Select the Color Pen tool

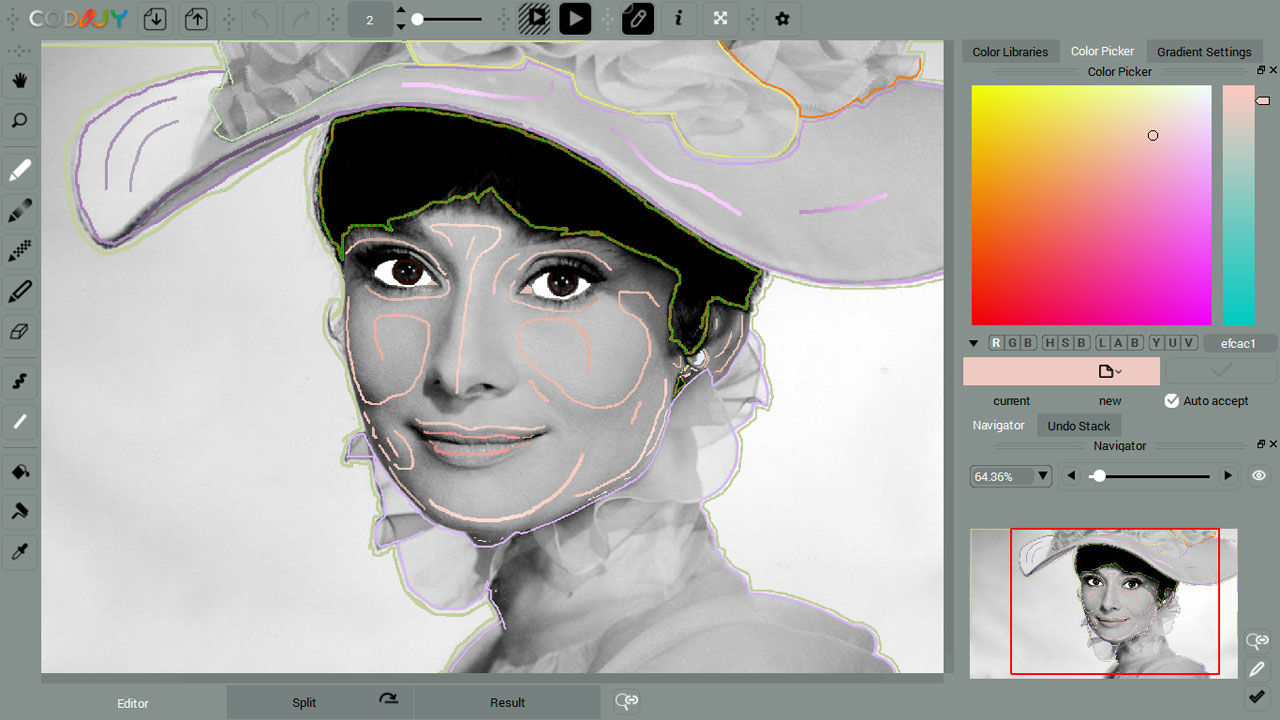tap(20, 170)
